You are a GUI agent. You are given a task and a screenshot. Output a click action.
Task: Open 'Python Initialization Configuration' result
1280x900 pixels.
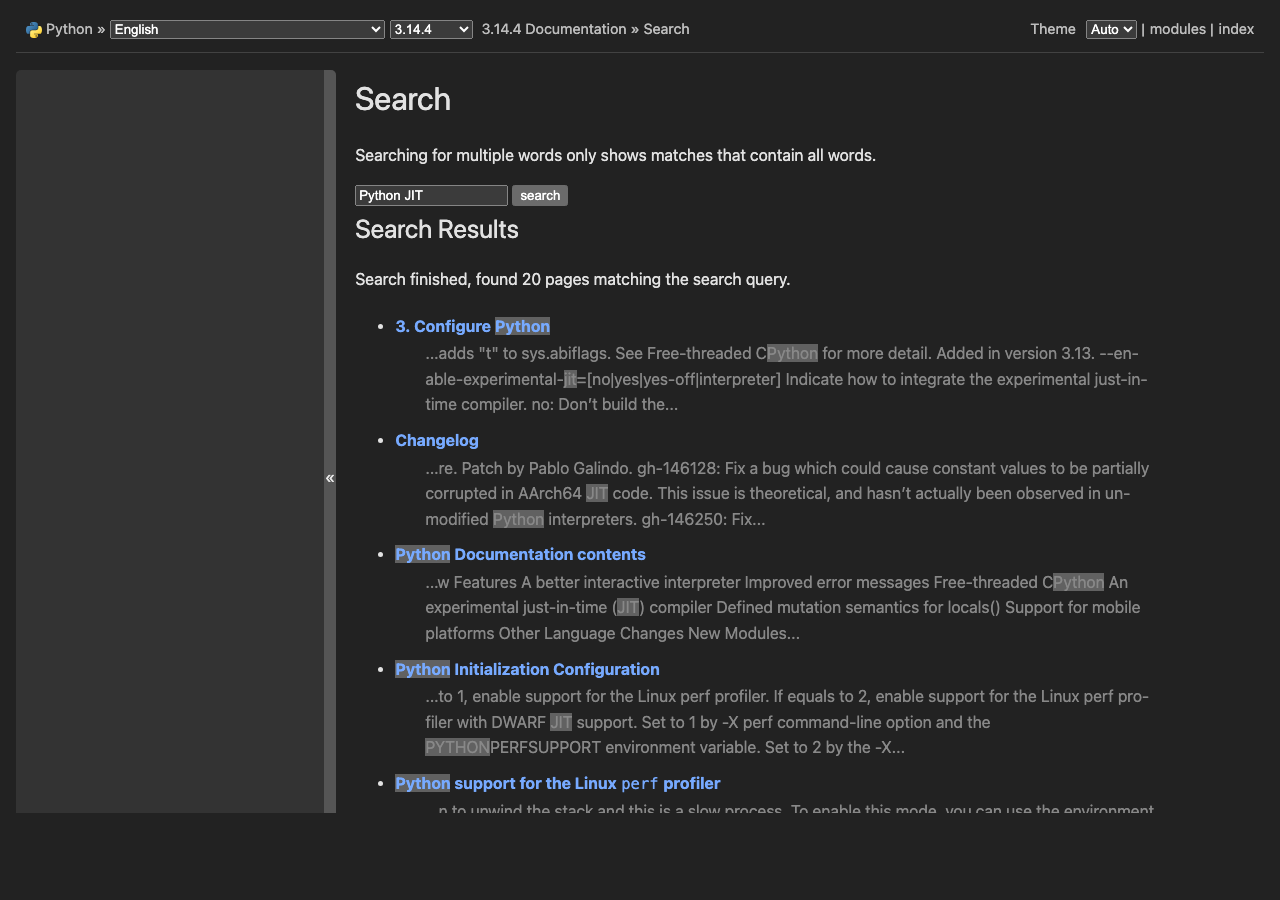[x=527, y=669]
